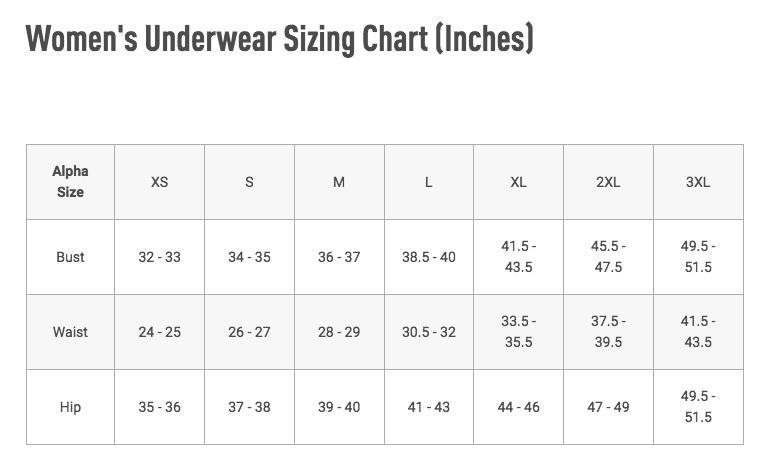Click the Waist 3XL cell 41.5 - 43.5
This screenshot has width=768, height=464.
[x=698, y=332]
